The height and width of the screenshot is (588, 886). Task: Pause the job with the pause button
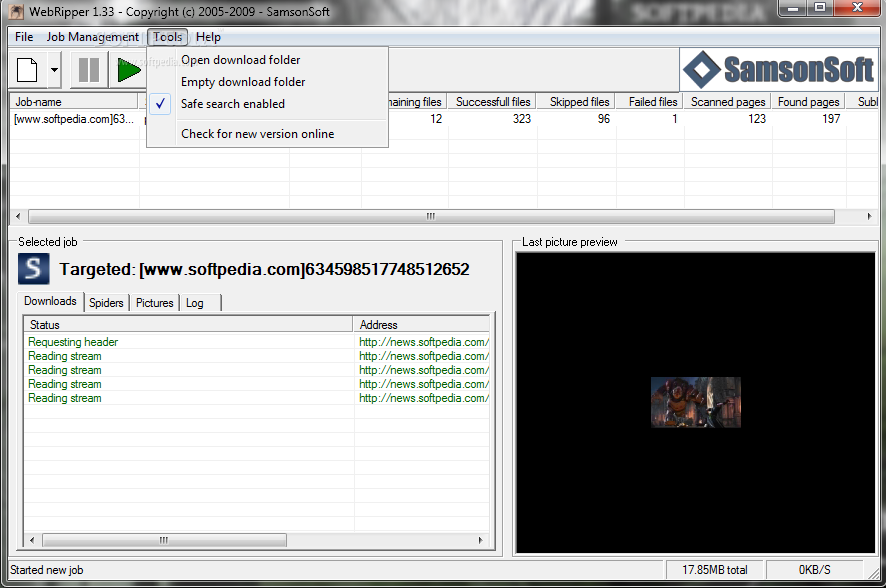pos(89,70)
